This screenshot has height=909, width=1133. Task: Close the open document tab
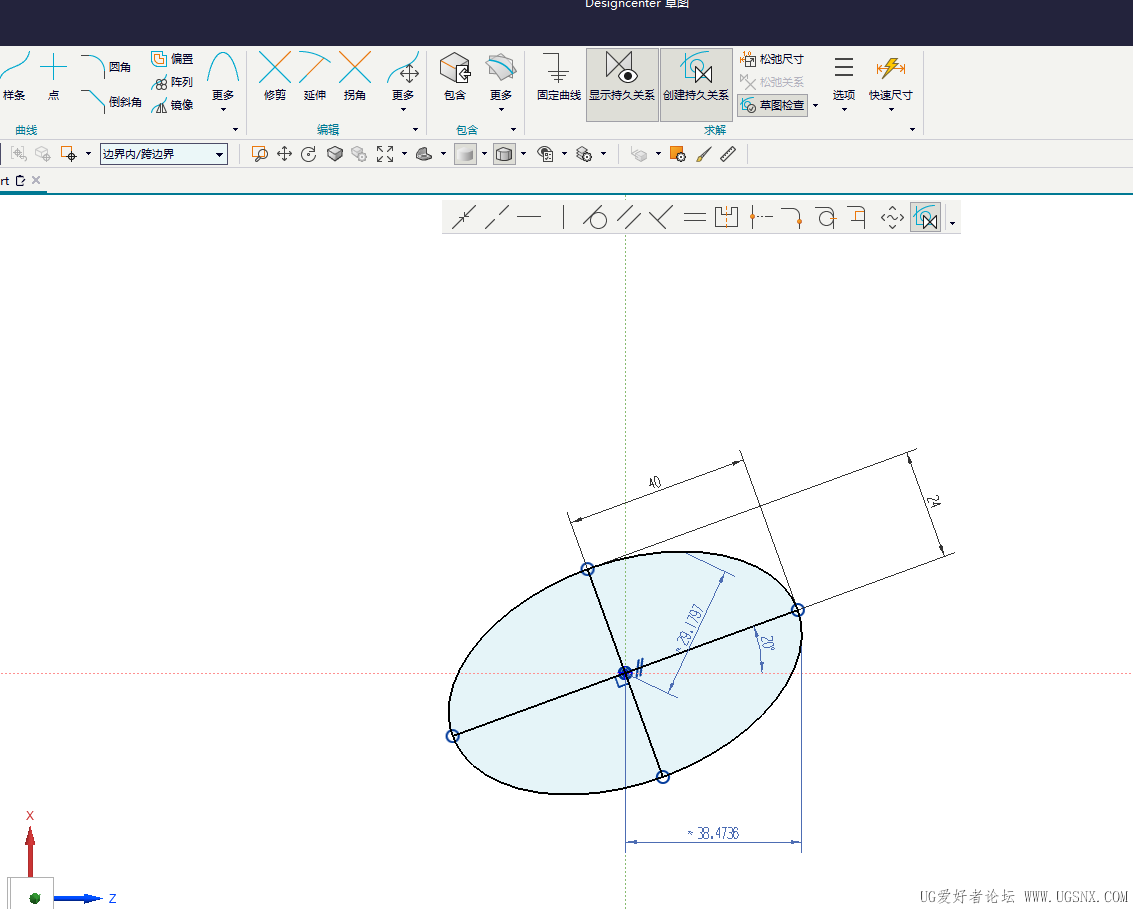36,180
